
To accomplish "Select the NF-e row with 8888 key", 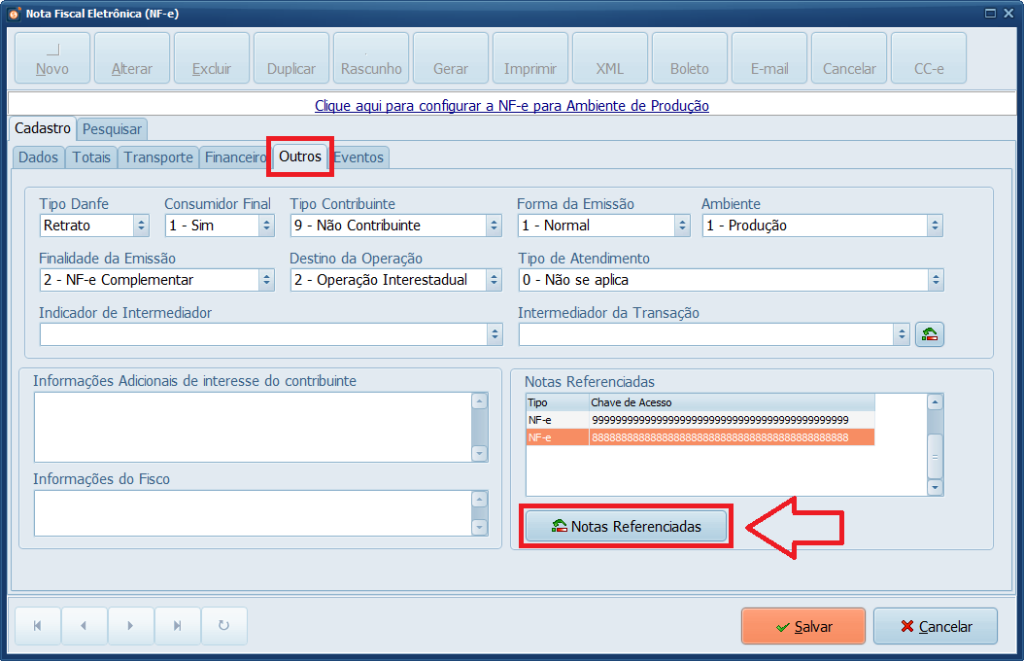I will click(700, 438).
